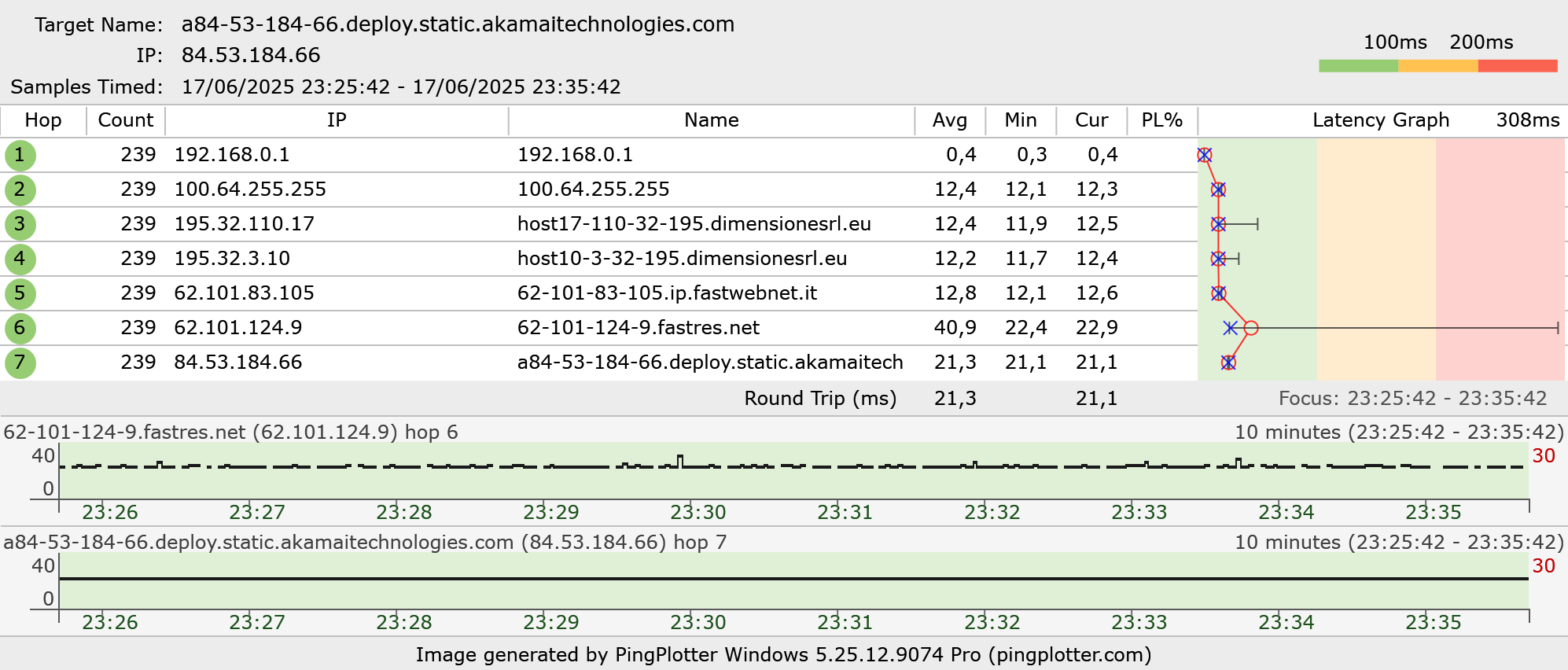The width and height of the screenshot is (1568, 670).
Task: Click the Name column header
Action: click(711, 120)
